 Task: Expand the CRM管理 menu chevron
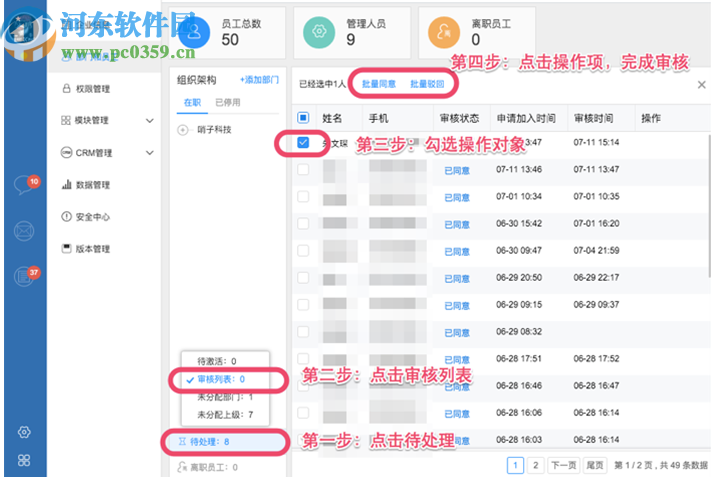coord(150,153)
